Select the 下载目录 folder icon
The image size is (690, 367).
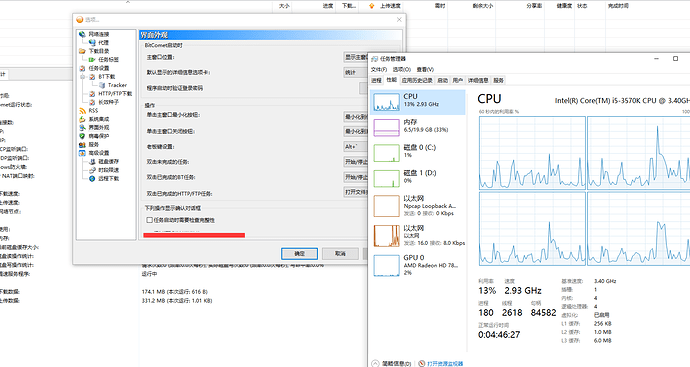[x=82, y=51]
